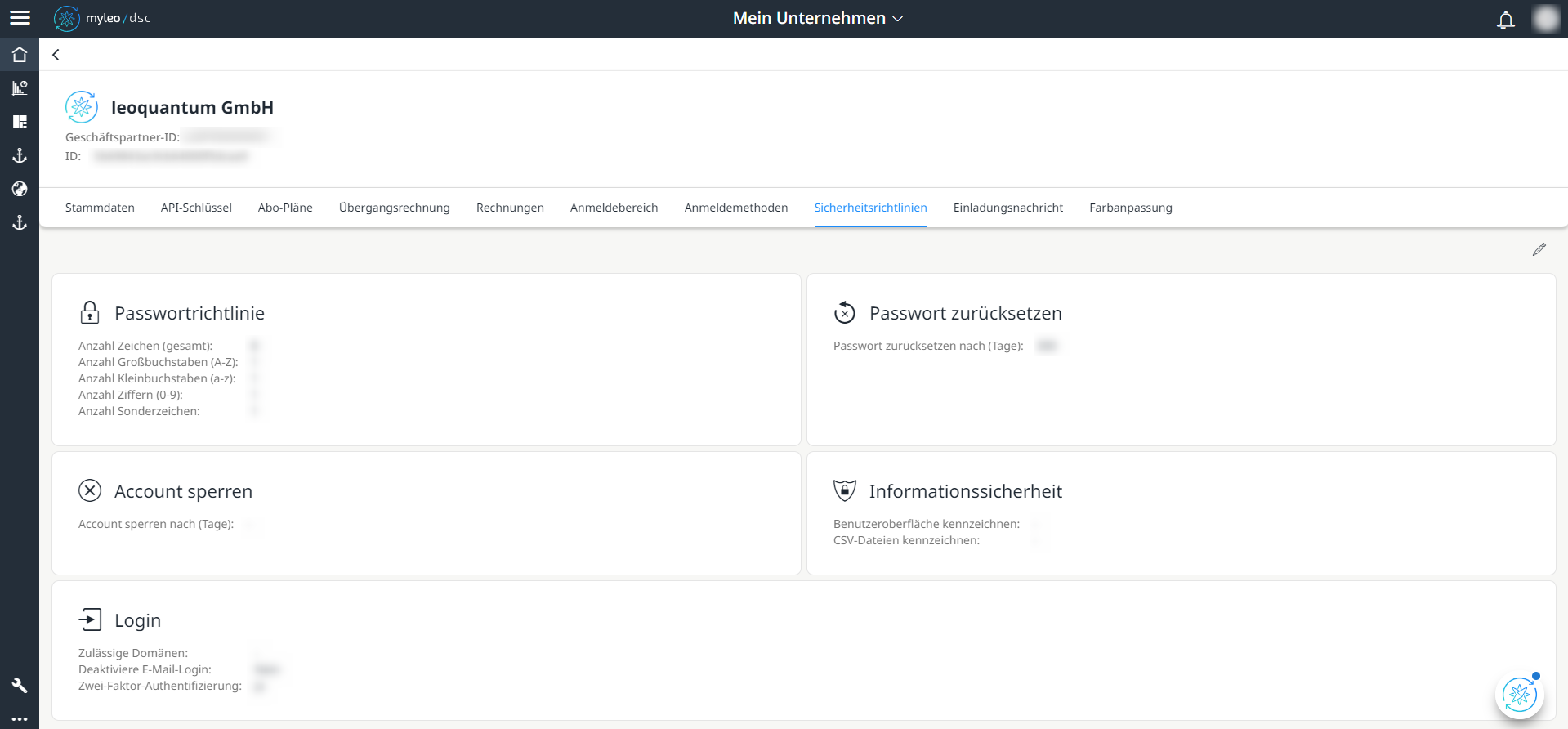
Task: Click the leoquantum company logo
Action: point(82,107)
